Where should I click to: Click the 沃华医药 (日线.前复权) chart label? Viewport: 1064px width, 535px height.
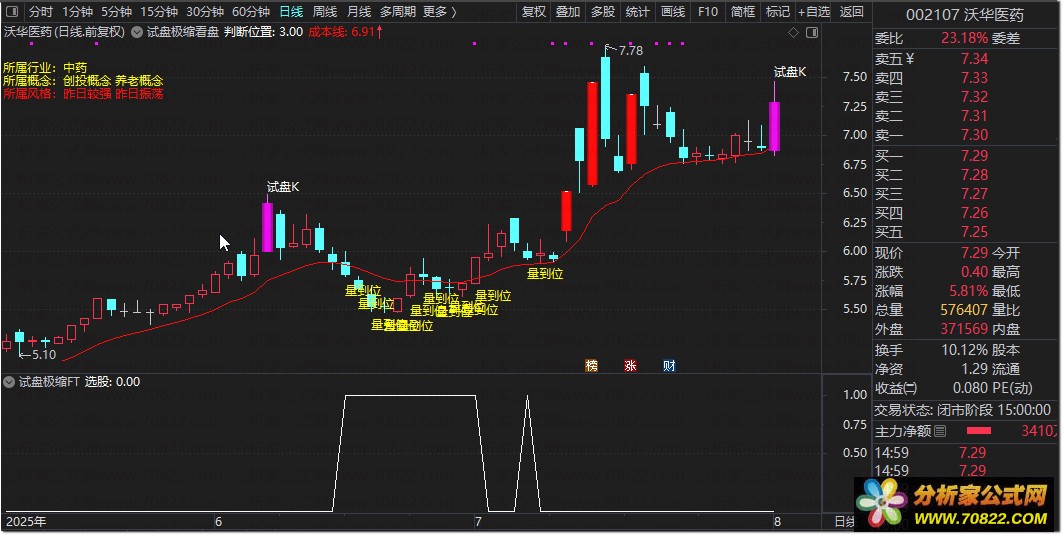click(x=64, y=32)
